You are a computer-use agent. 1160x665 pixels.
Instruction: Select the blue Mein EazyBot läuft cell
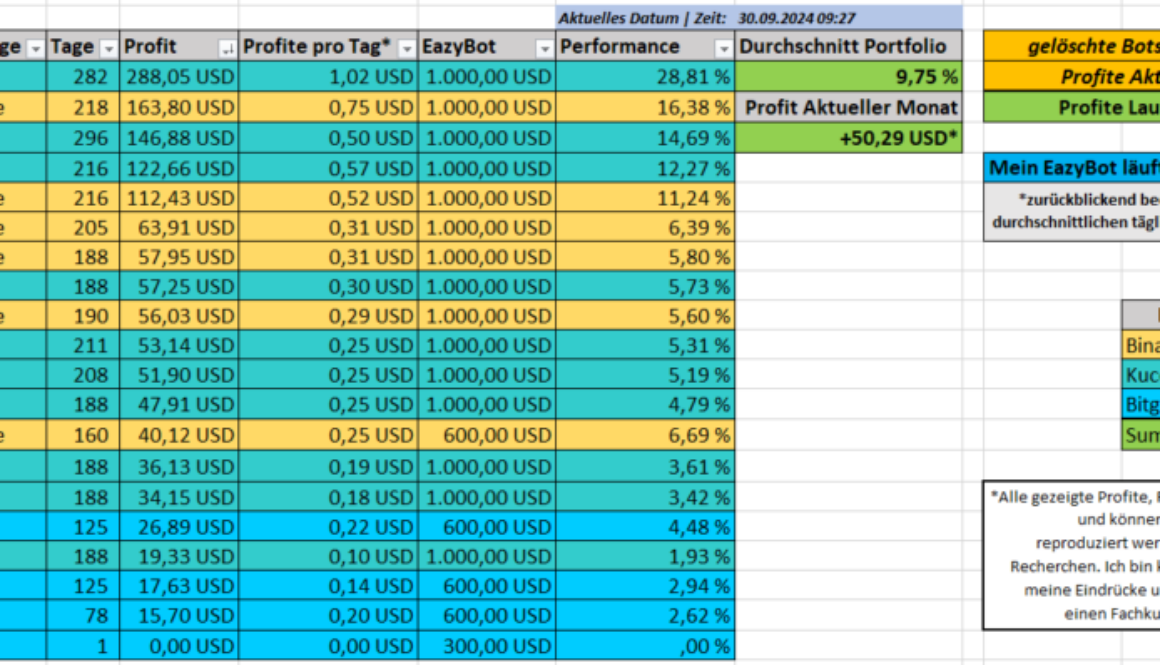(1072, 168)
